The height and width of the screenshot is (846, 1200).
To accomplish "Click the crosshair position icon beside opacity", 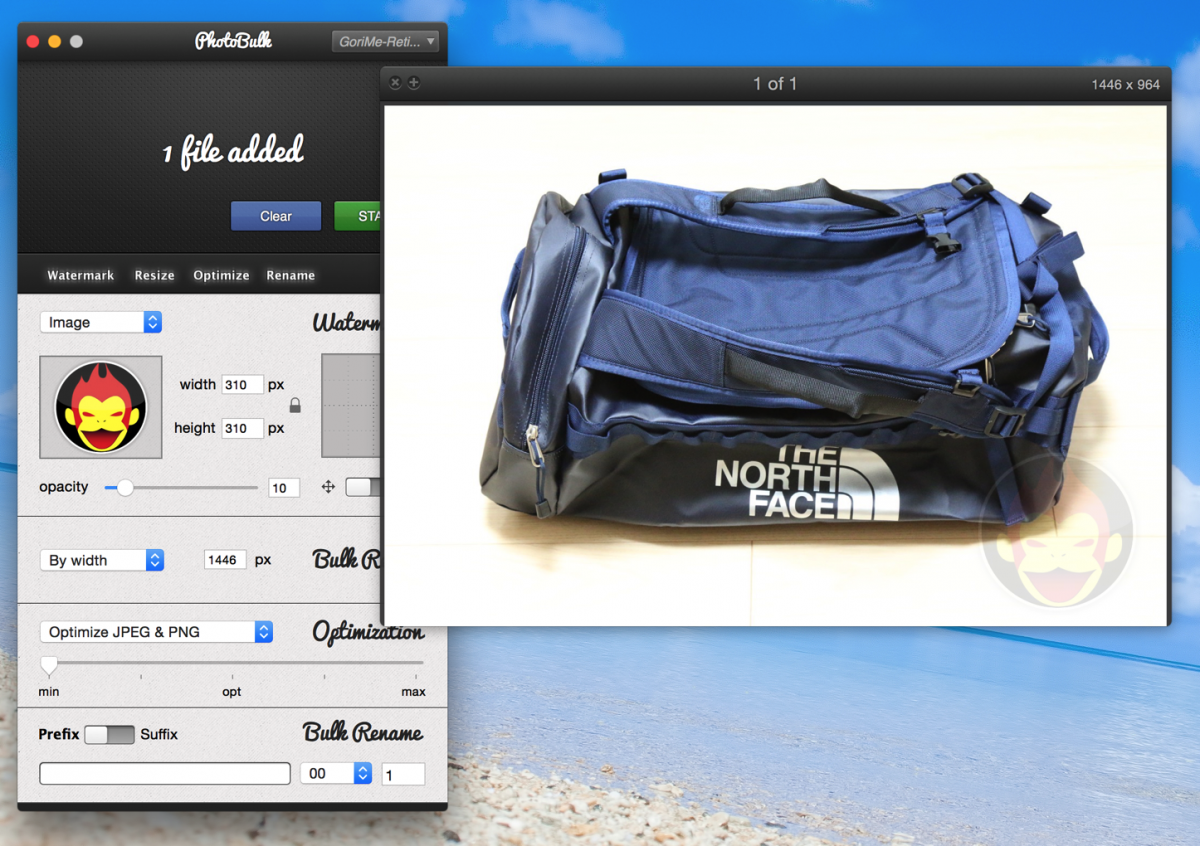I will pyautogui.click(x=328, y=487).
